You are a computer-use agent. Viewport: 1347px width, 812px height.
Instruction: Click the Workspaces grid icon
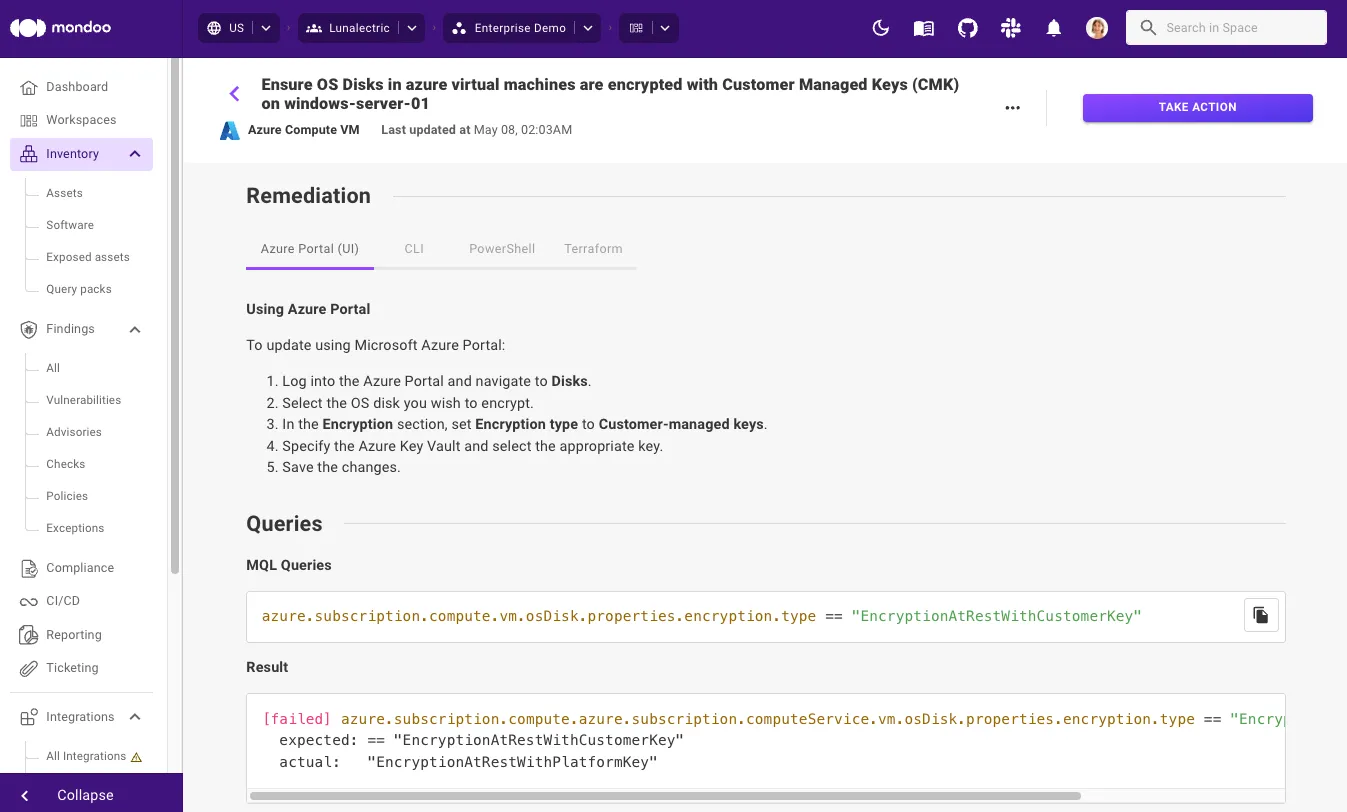coord(29,120)
